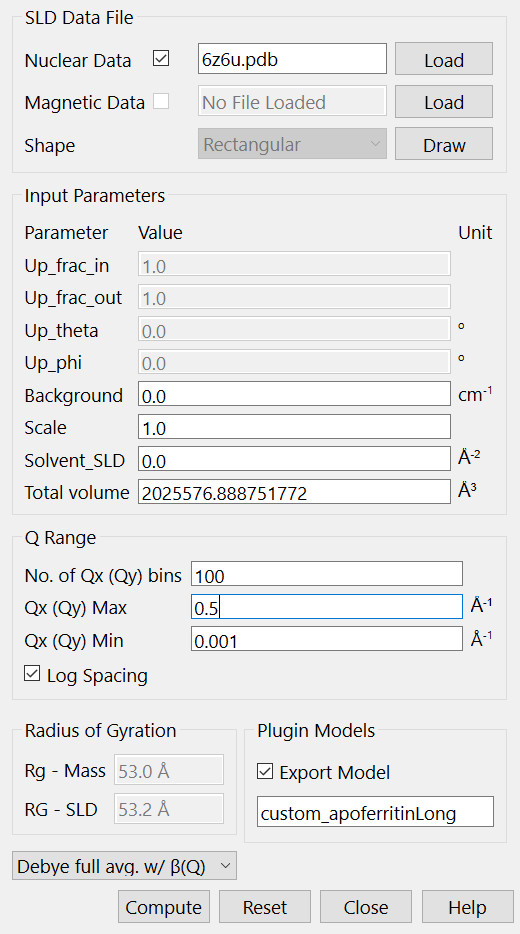Image resolution: width=520 pixels, height=934 pixels.
Task: Close the calculator dialog
Action: [366, 907]
